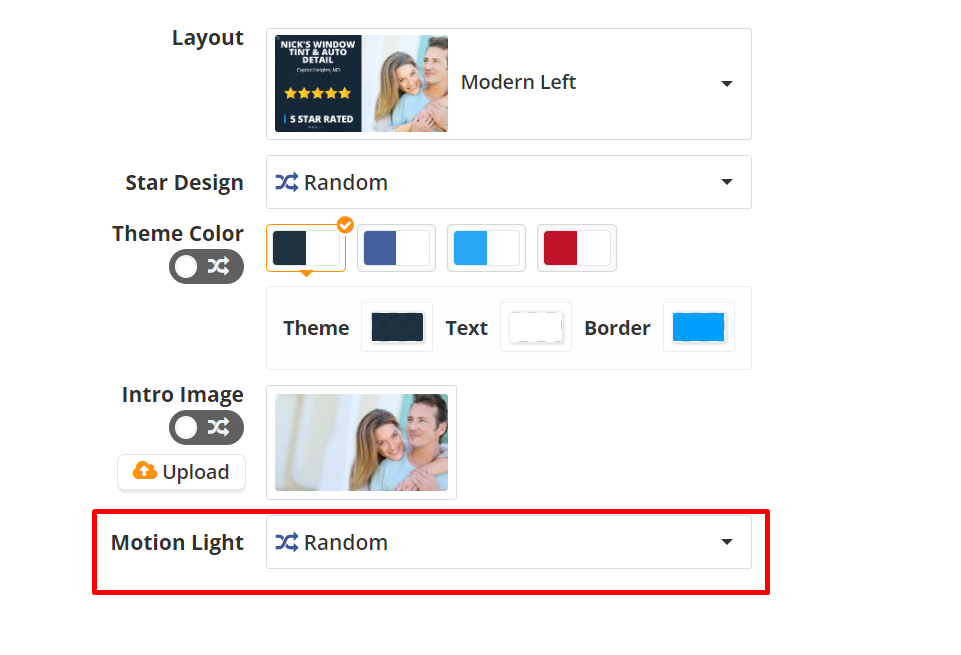Click the shuffle icon in Star Design

coord(287,182)
